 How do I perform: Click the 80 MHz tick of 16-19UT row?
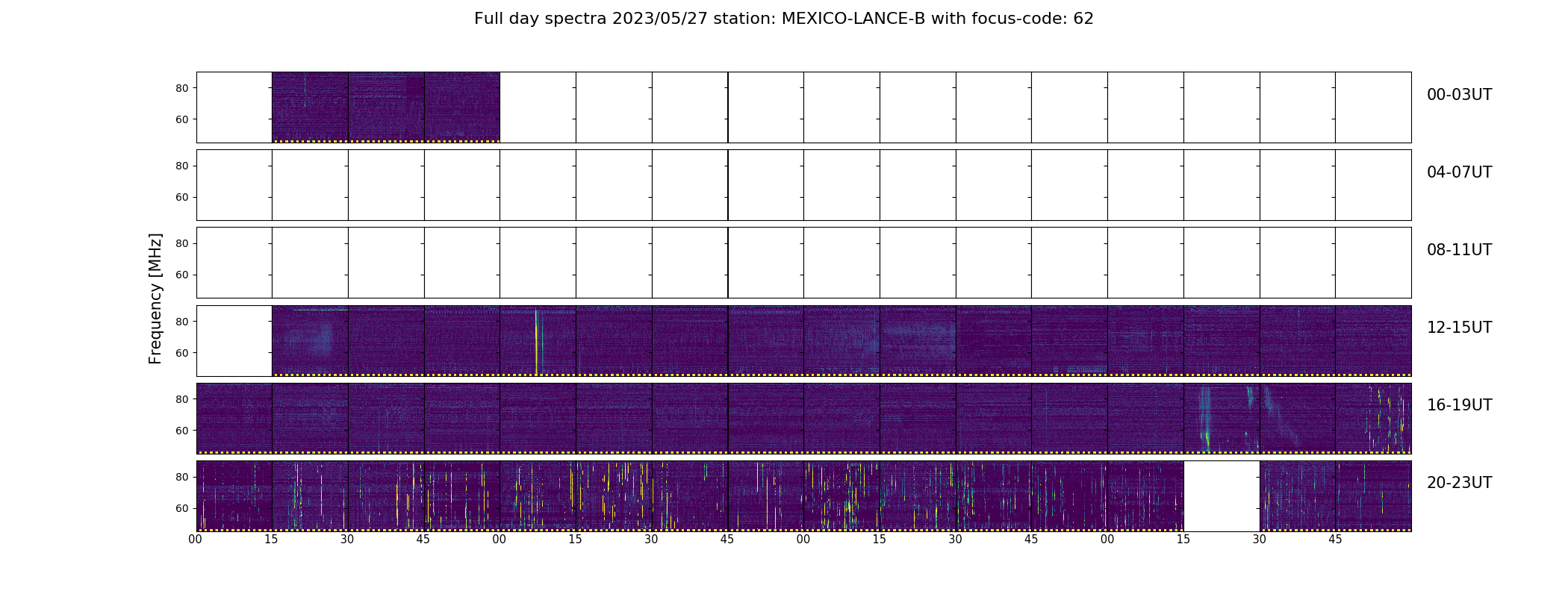182,399
